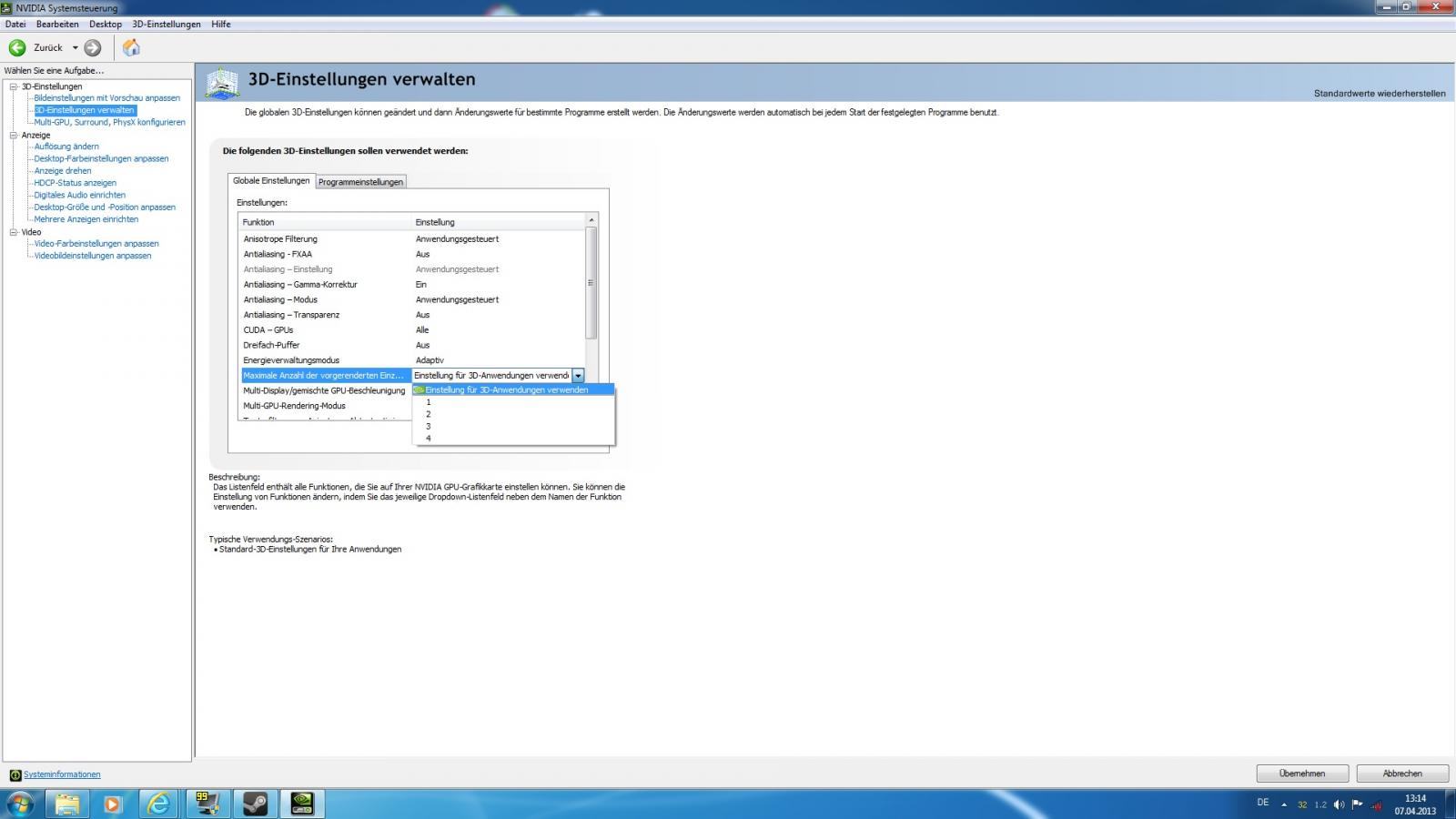Switch to the Globale Einstellungen tab
Screen dimensions: 1456x819
(271, 180)
